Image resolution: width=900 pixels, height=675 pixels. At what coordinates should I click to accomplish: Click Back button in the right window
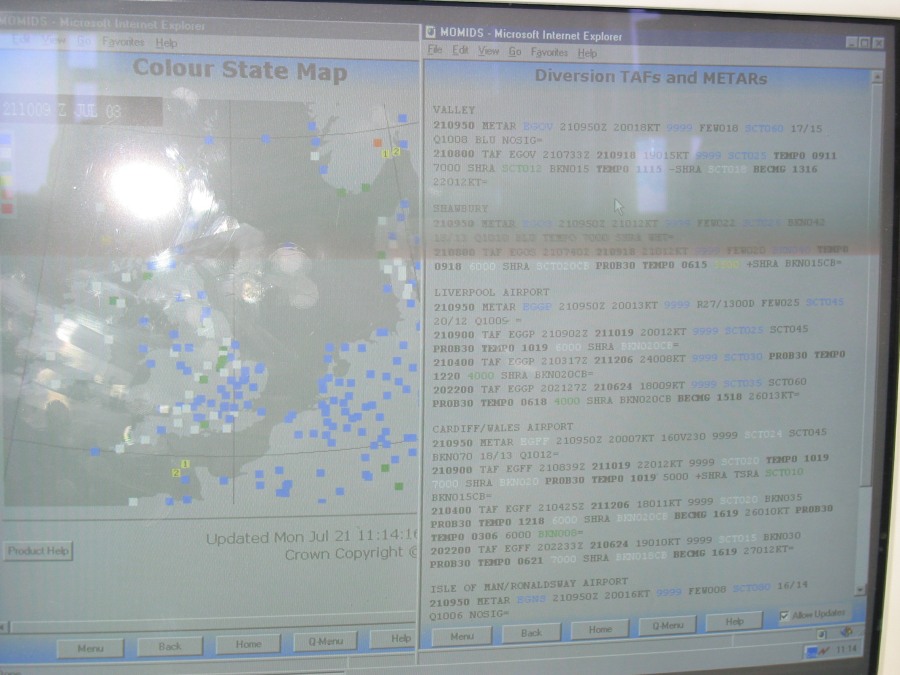click(531, 632)
